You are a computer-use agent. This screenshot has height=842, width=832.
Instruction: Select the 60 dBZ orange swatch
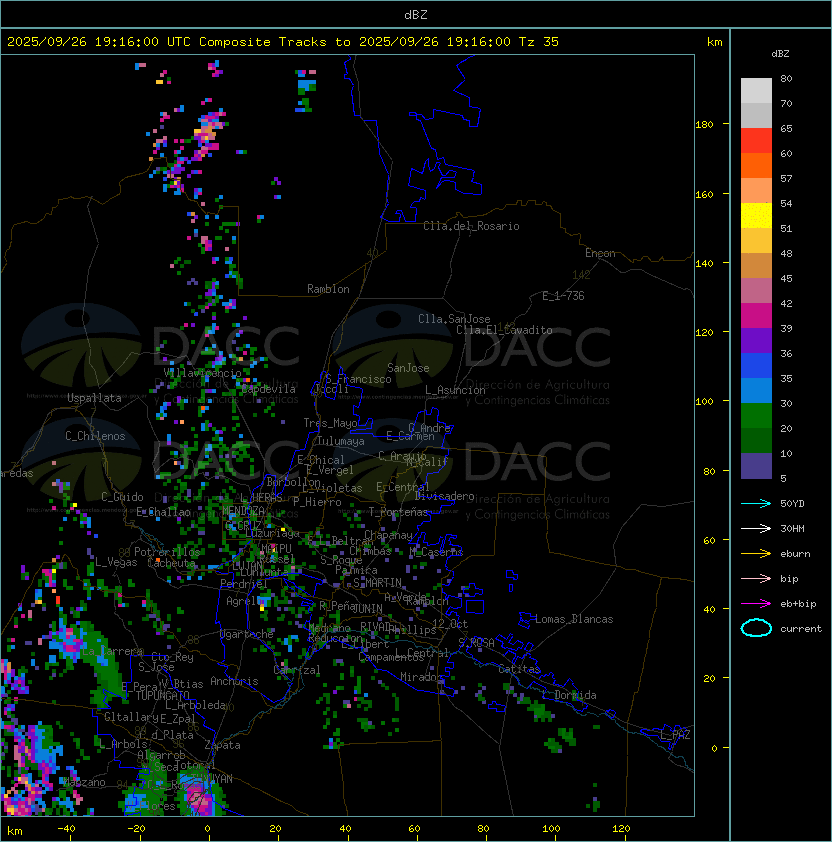[x=756, y=165]
